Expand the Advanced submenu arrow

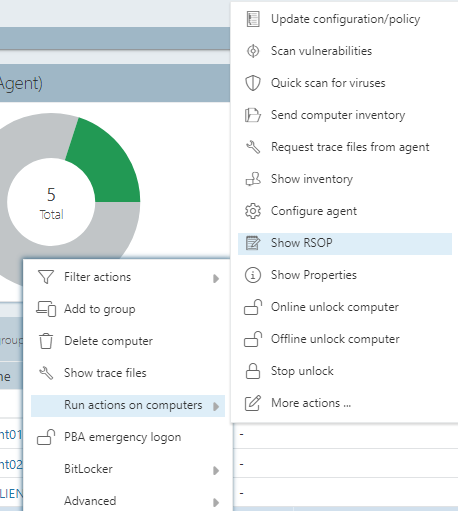[x=216, y=502]
